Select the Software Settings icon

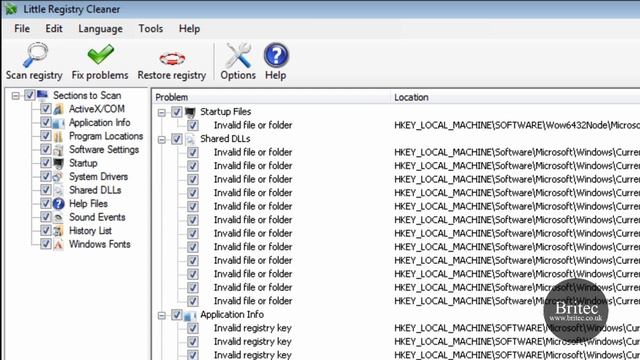point(59,150)
